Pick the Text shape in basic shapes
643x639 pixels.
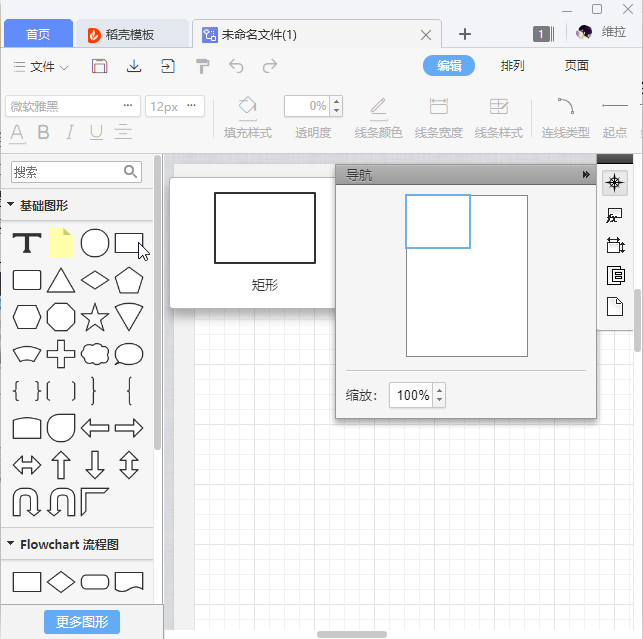tap(27, 243)
